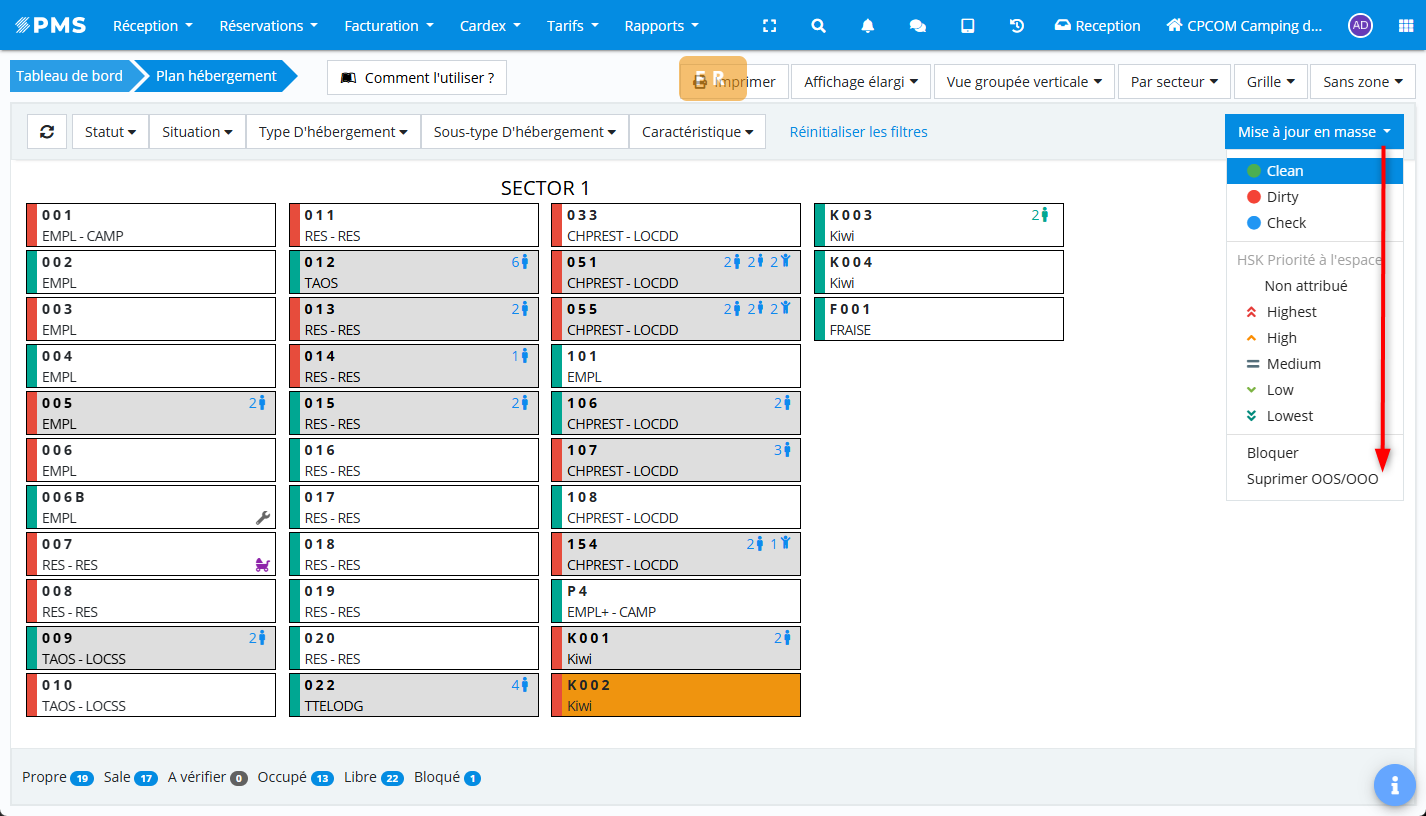Choose Highest priority in menu
The width and height of the screenshot is (1426, 816).
pyautogui.click(x=1291, y=312)
